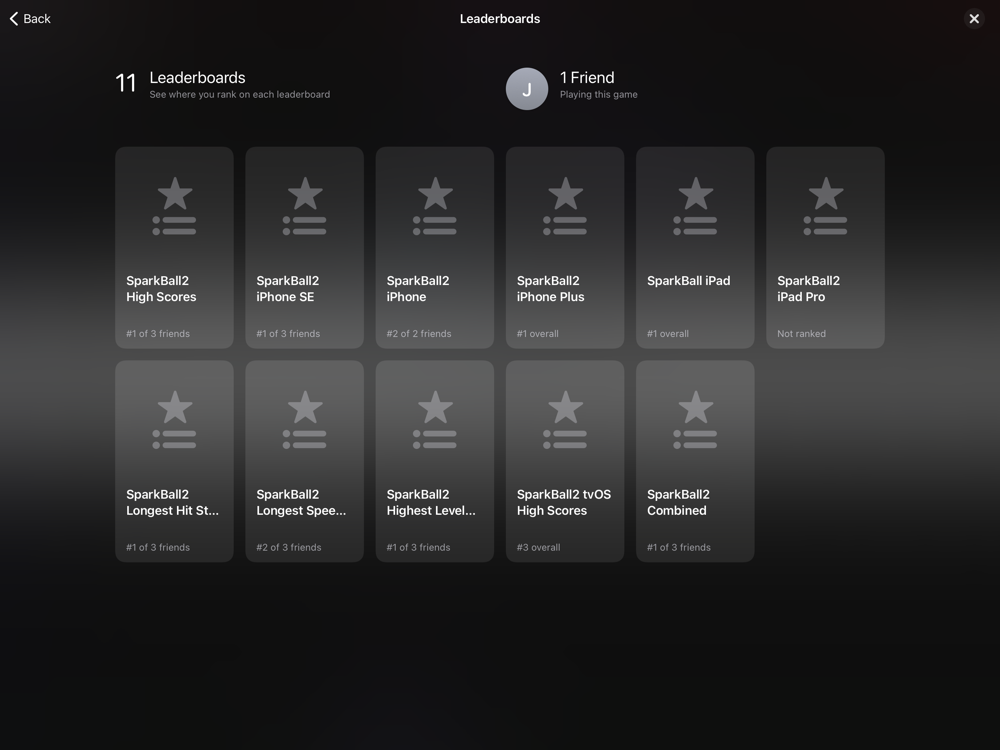Select 'SparkBall2 Combined' title text
The image size is (1000, 750).
pyautogui.click(x=679, y=503)
